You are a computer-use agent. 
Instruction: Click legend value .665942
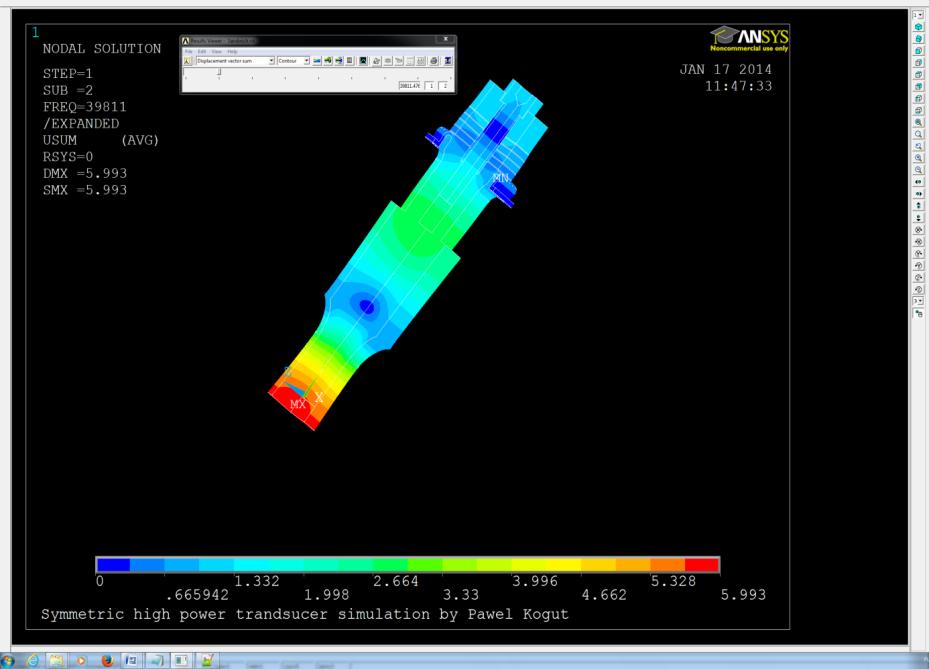click(x=197, y=594)
